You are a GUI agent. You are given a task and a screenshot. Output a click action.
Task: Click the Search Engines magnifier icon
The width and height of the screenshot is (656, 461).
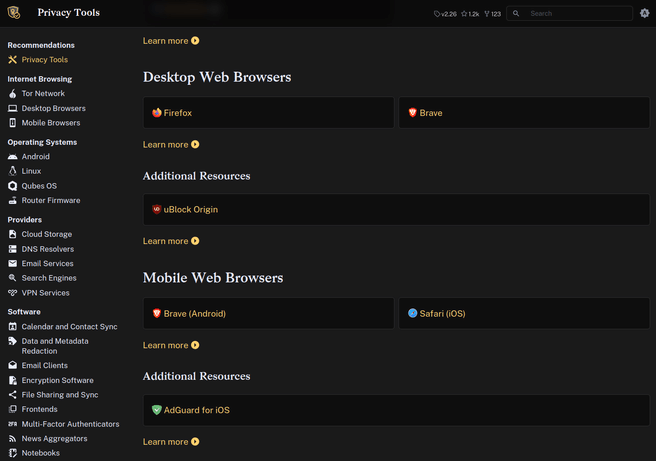pyautogui.click(x=13, y=278)
